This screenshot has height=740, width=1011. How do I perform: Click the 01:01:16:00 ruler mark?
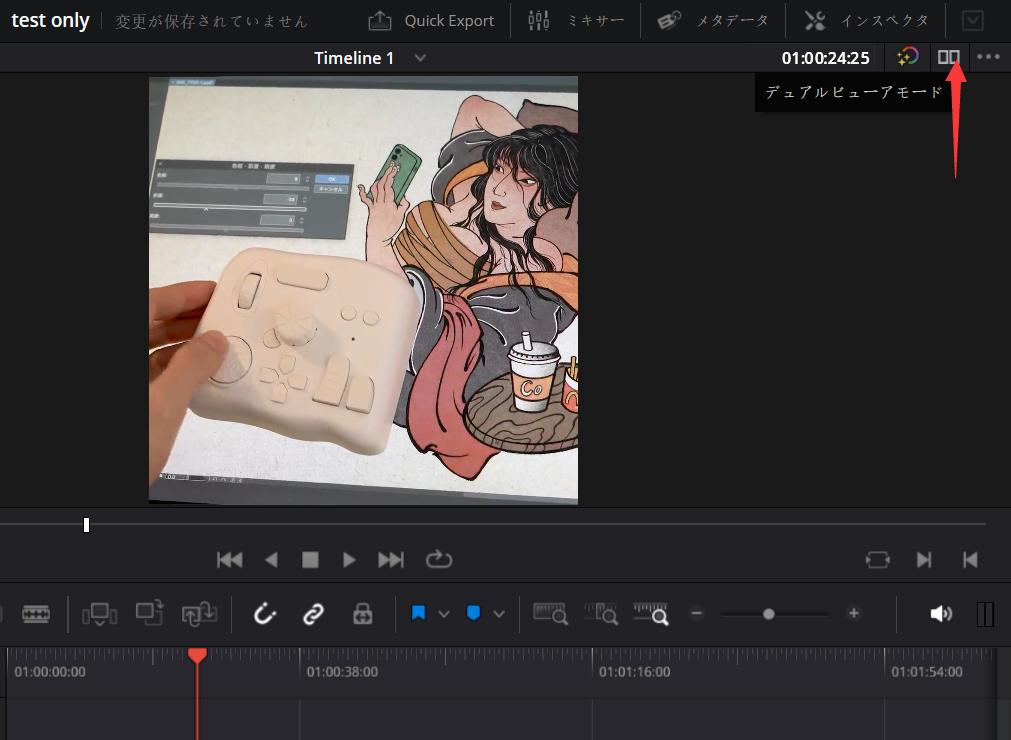pyautogui.click(x=634, y=672)
